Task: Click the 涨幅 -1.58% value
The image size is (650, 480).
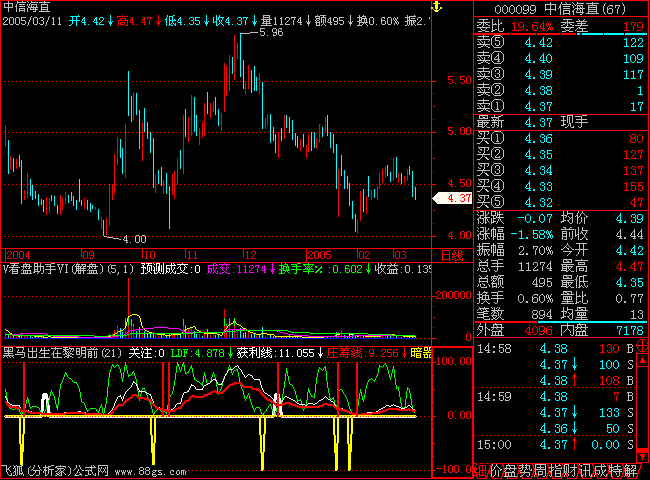Action: point(532,235)
